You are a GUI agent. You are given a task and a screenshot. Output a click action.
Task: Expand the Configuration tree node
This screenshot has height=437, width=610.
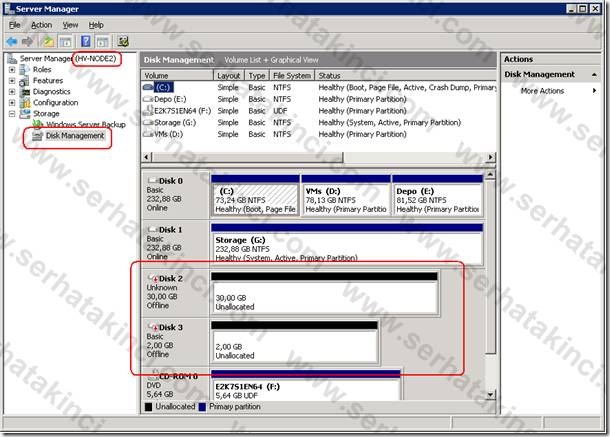coord(12,103)
